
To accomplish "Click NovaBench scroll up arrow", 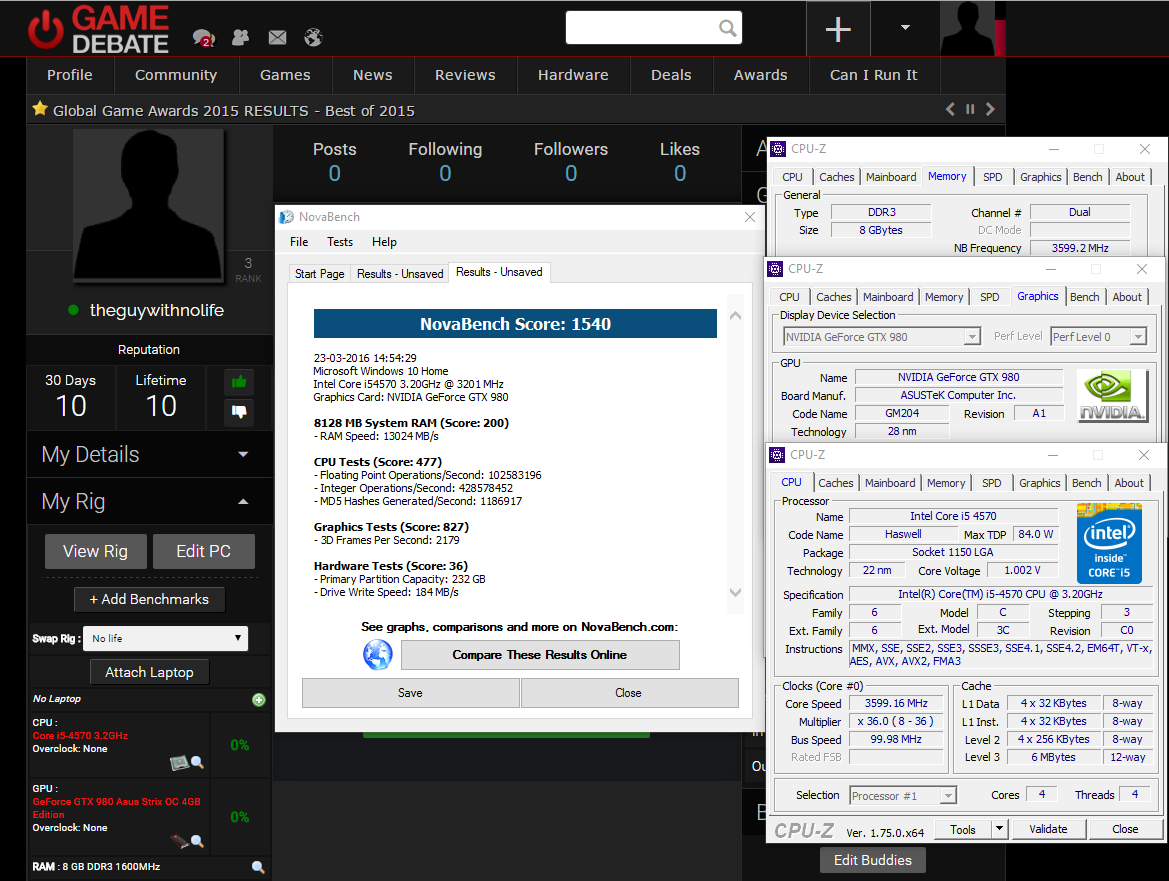I will (x=735, y=316).
